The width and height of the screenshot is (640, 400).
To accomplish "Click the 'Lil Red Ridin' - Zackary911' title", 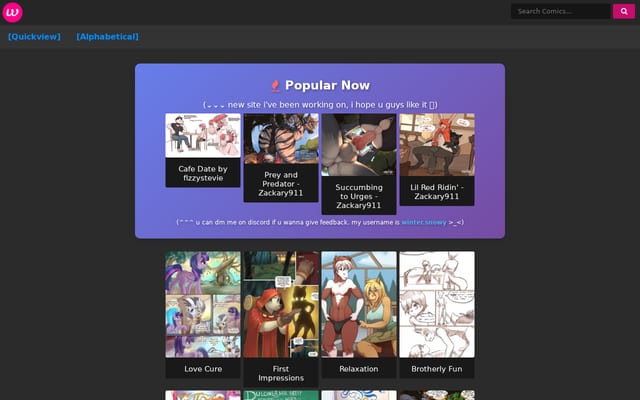I will tap(437, 192).
